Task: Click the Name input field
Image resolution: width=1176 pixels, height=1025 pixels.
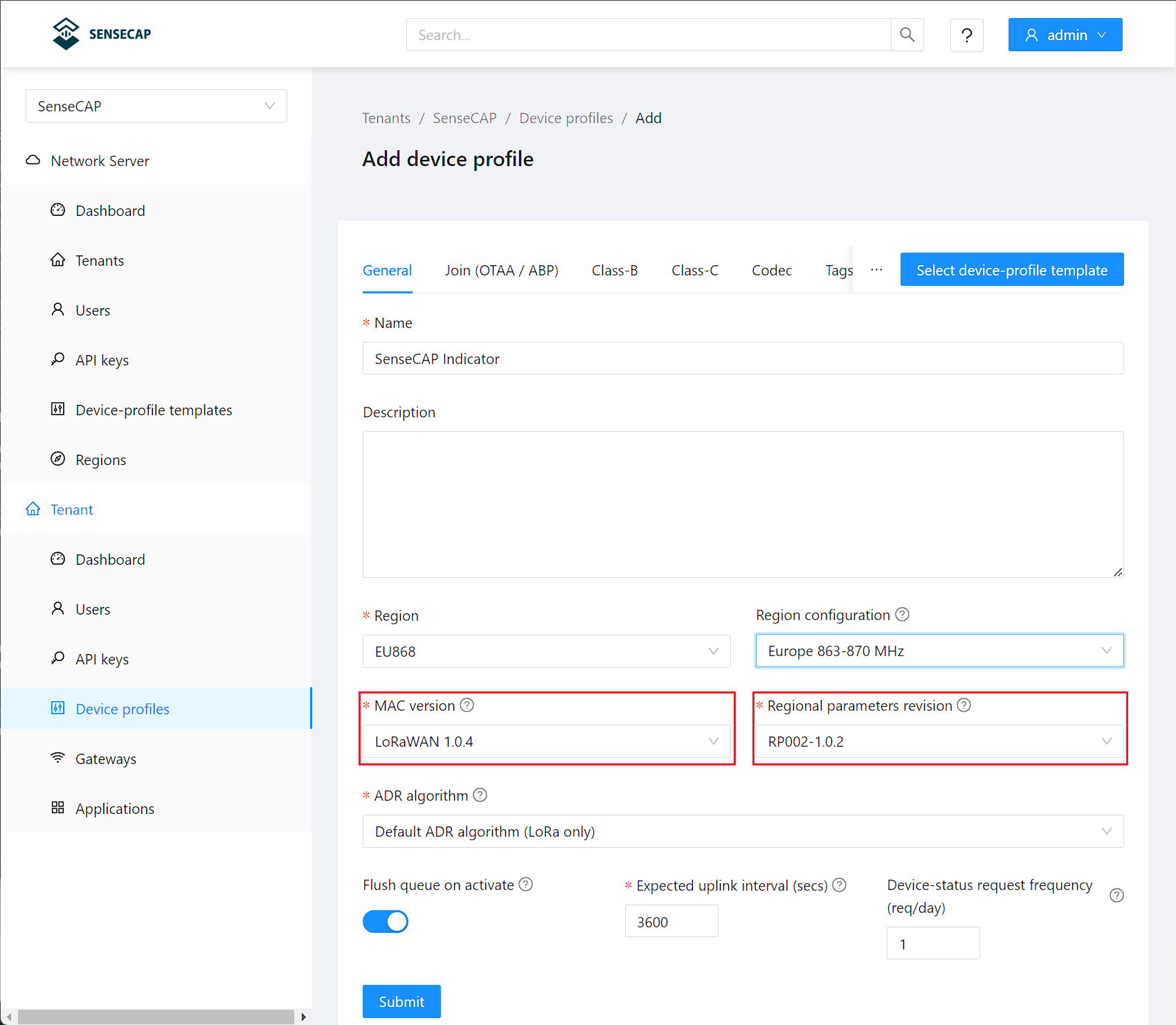Action: 743,359
